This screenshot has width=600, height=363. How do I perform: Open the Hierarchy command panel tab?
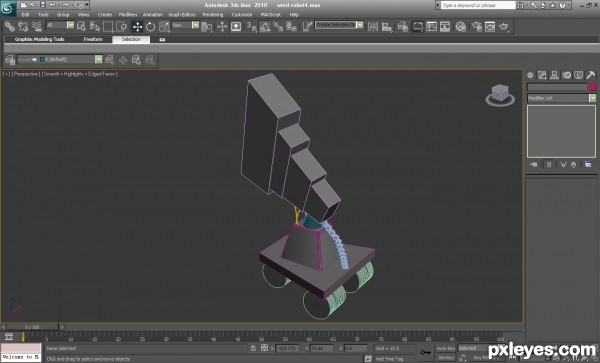coord(554,75)
